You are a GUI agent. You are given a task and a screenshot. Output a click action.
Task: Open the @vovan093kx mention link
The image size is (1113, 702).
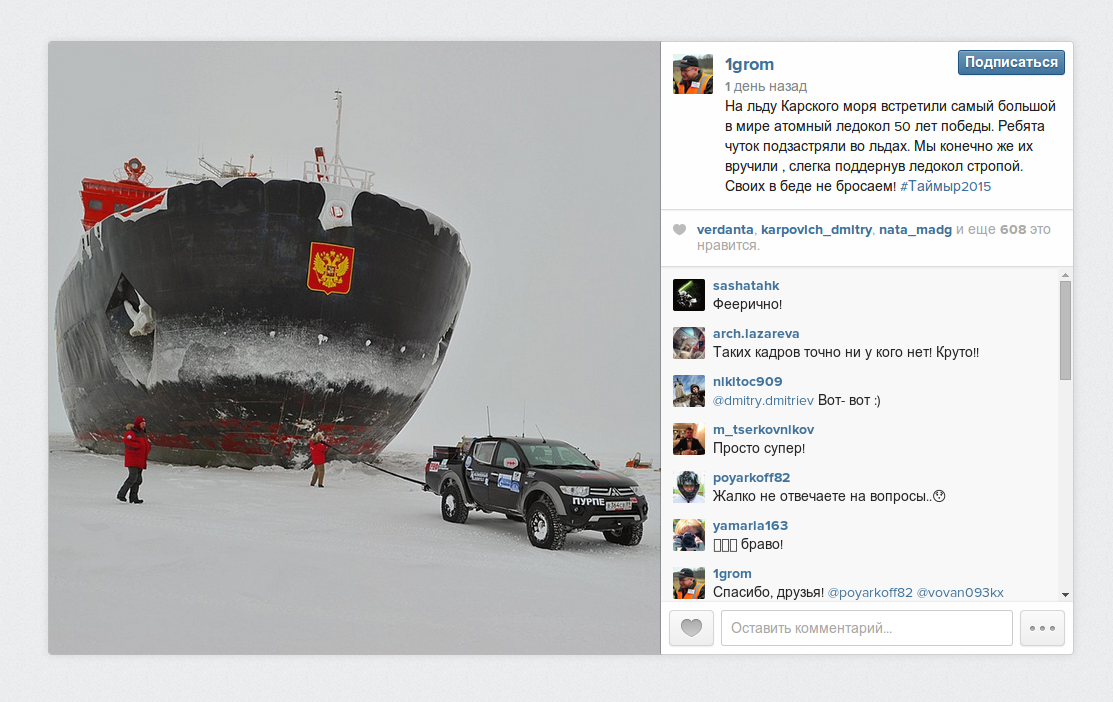(x=960, y=593)
